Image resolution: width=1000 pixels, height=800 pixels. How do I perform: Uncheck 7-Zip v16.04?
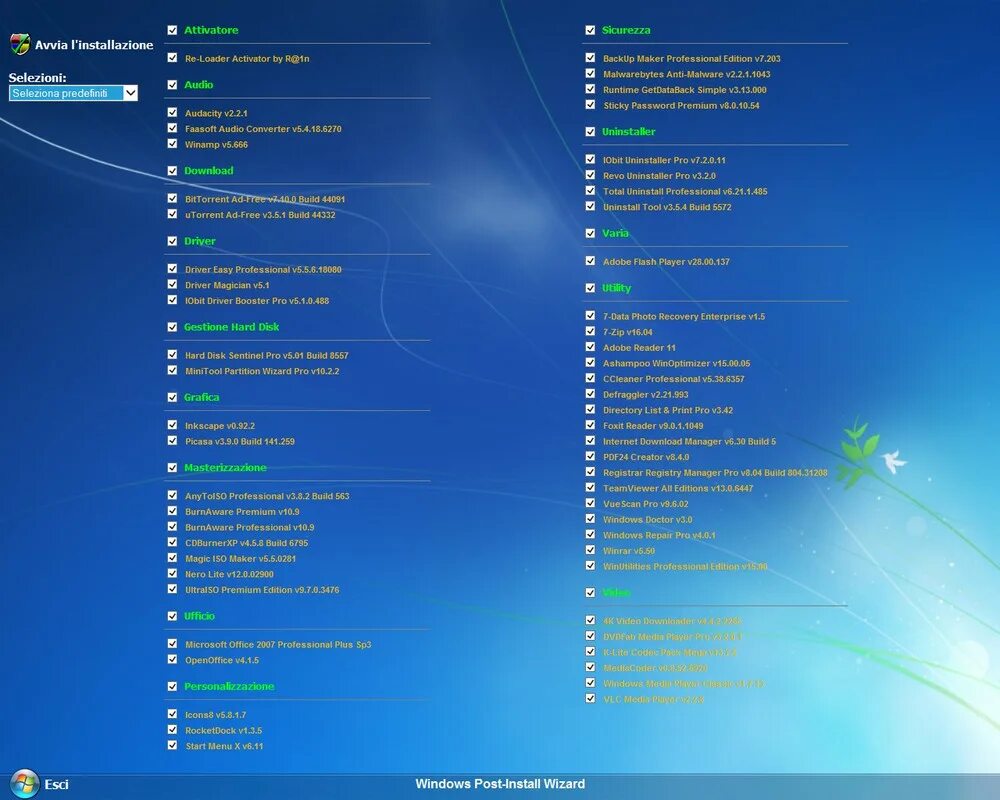coord(590,331)
